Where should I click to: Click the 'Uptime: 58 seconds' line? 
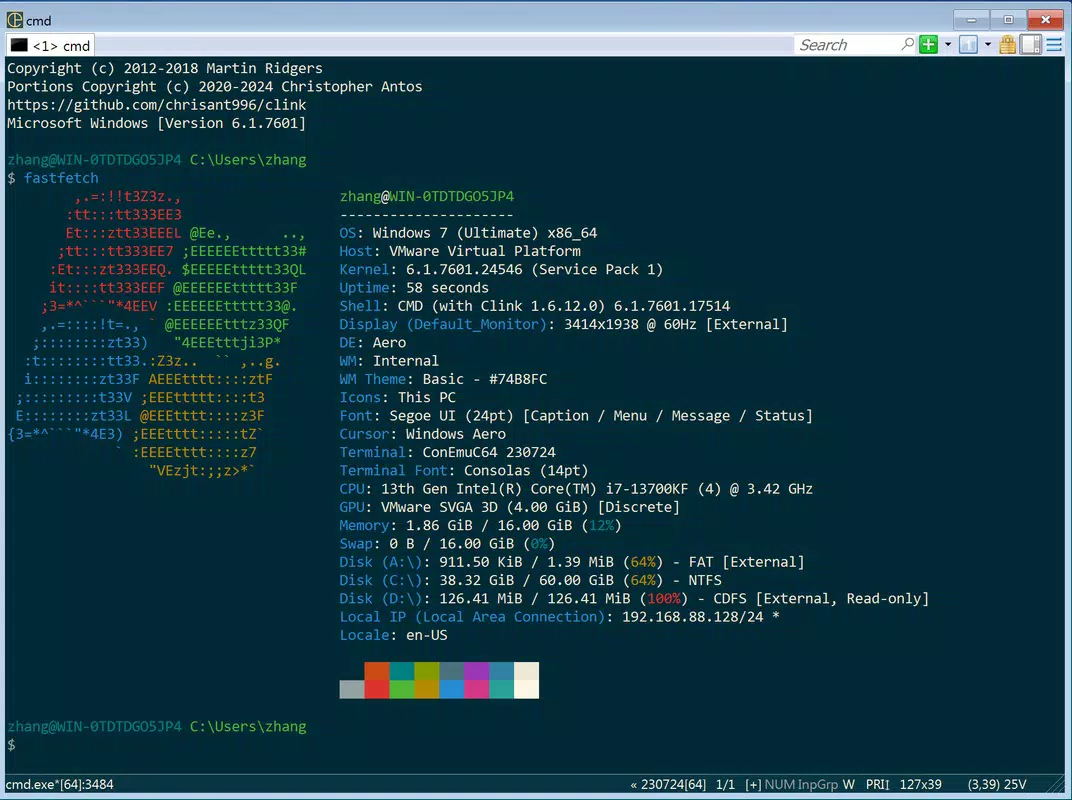(x=414, y=288)
